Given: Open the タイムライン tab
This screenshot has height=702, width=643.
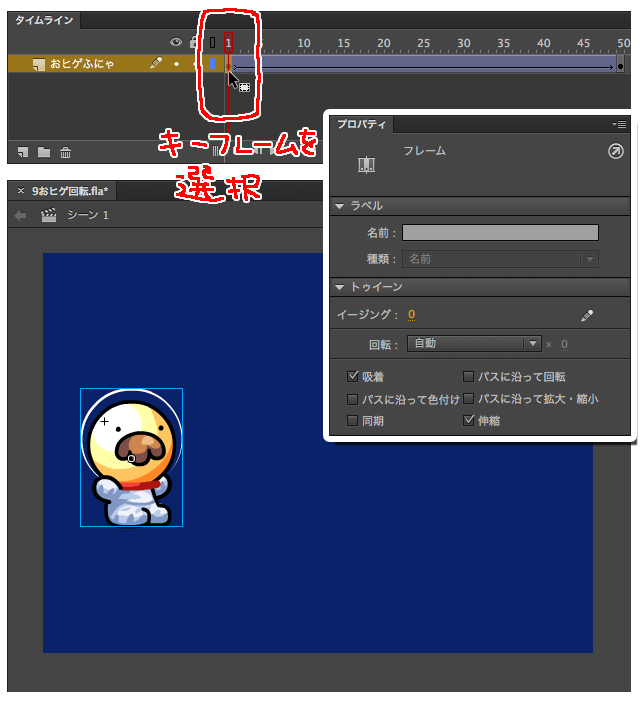Looking at the screenshot, I should pos(44,20).
